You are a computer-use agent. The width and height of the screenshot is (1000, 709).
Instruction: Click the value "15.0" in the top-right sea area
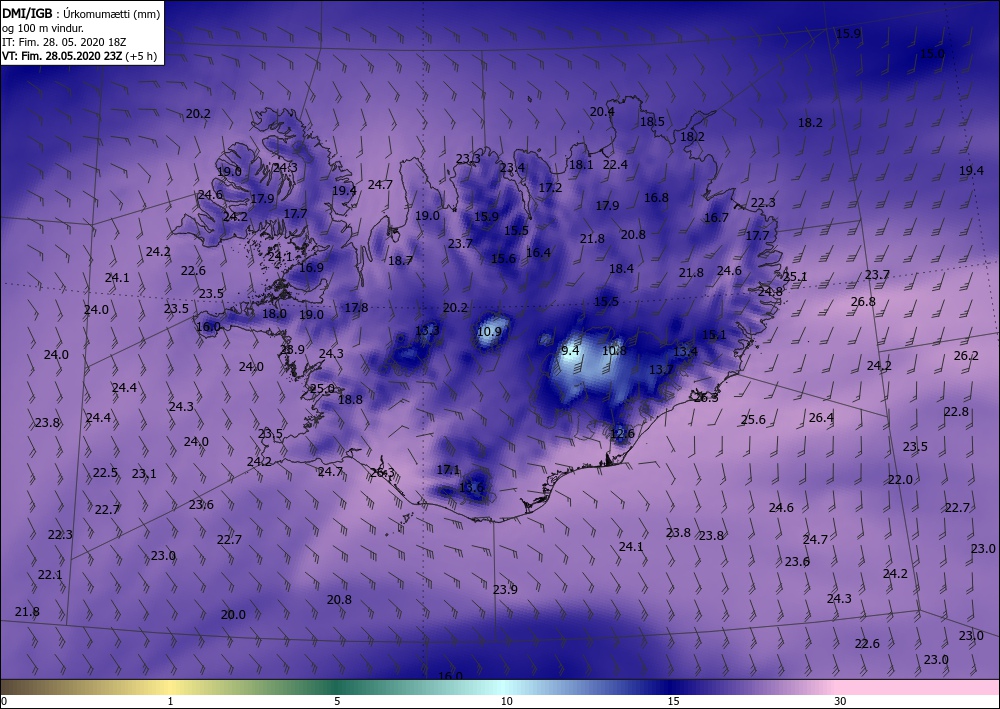pyautogui.click(x=932, y=54)
